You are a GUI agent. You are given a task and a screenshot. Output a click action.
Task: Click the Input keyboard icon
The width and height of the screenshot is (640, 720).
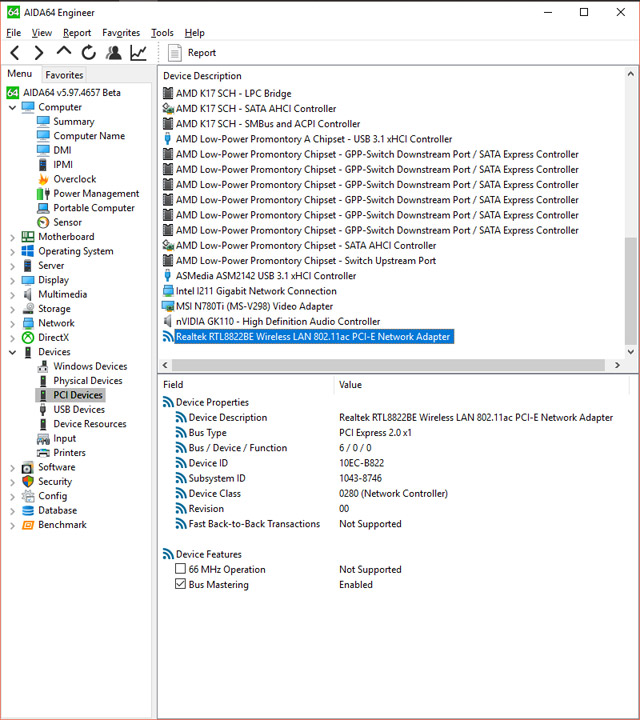pyautogui.click(x=43, y=439)
